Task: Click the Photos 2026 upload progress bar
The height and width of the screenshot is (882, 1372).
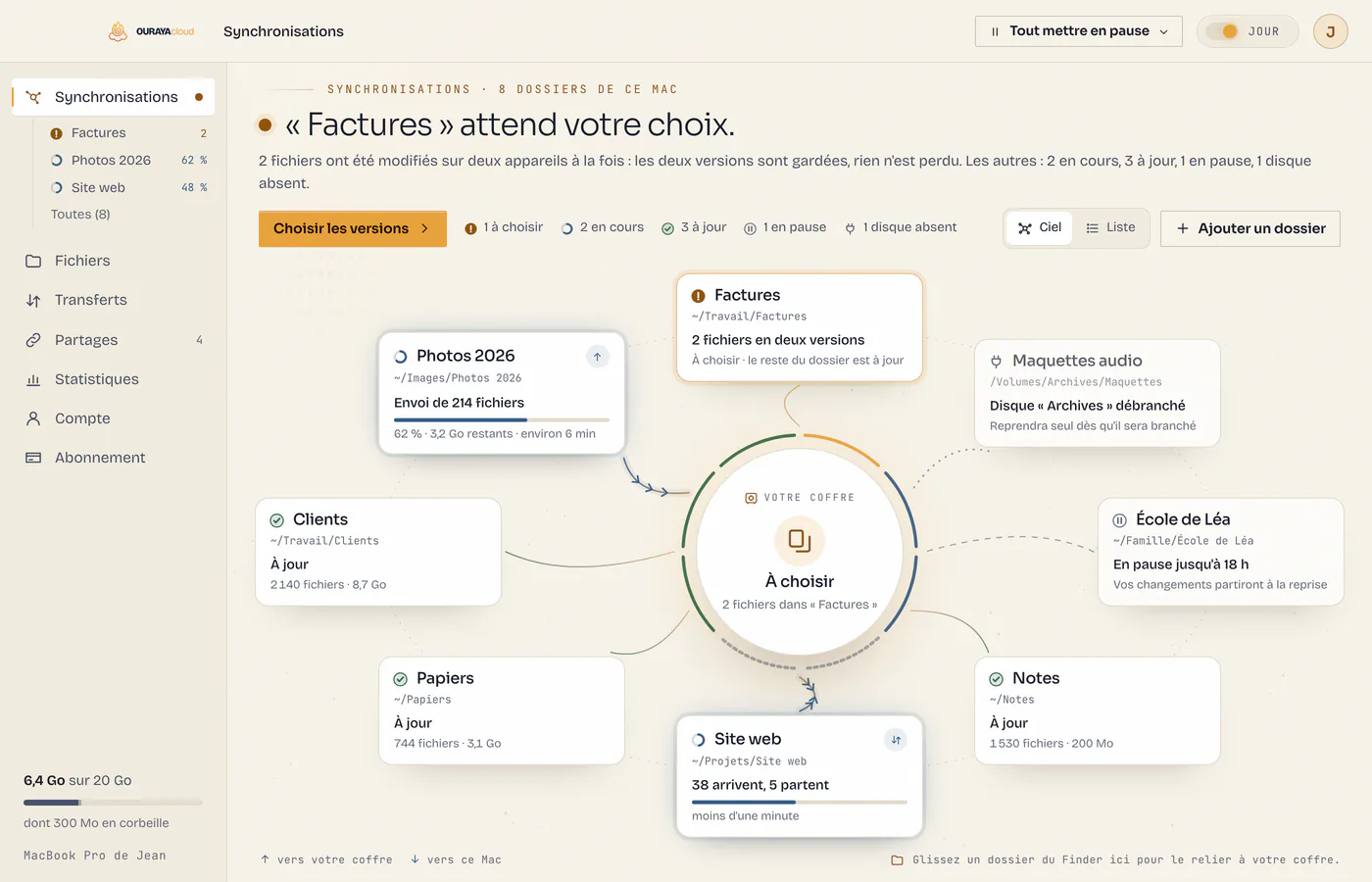Action: [502, 419]
